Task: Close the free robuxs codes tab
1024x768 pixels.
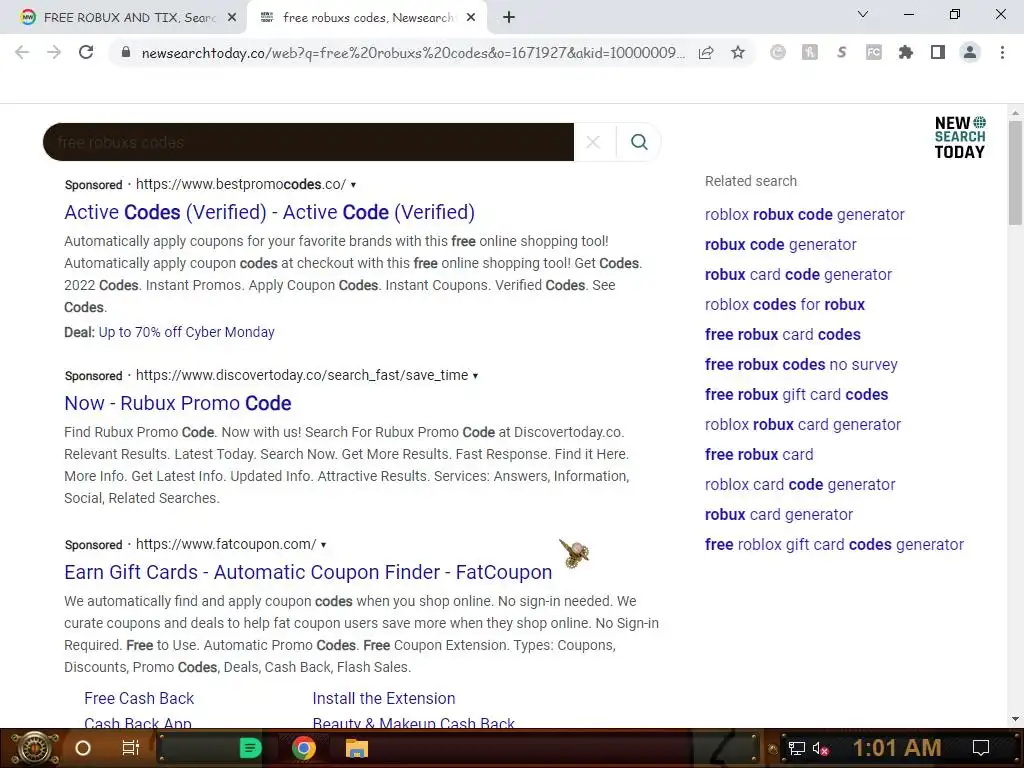Action: coord(471,18)
